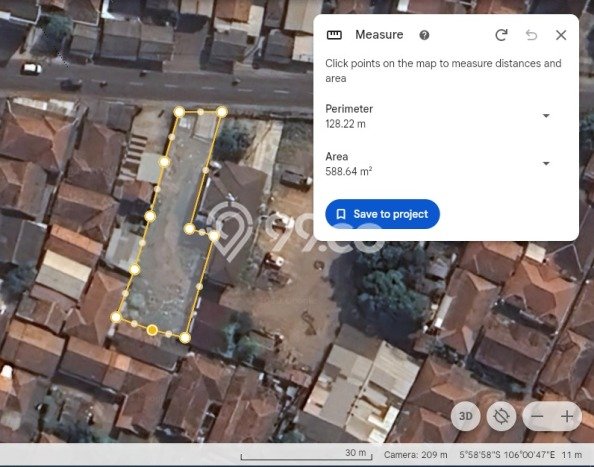Viewport: 594px width, 467px height.
Task: Expand the Area units dropdown
Action: pos(546,163)
